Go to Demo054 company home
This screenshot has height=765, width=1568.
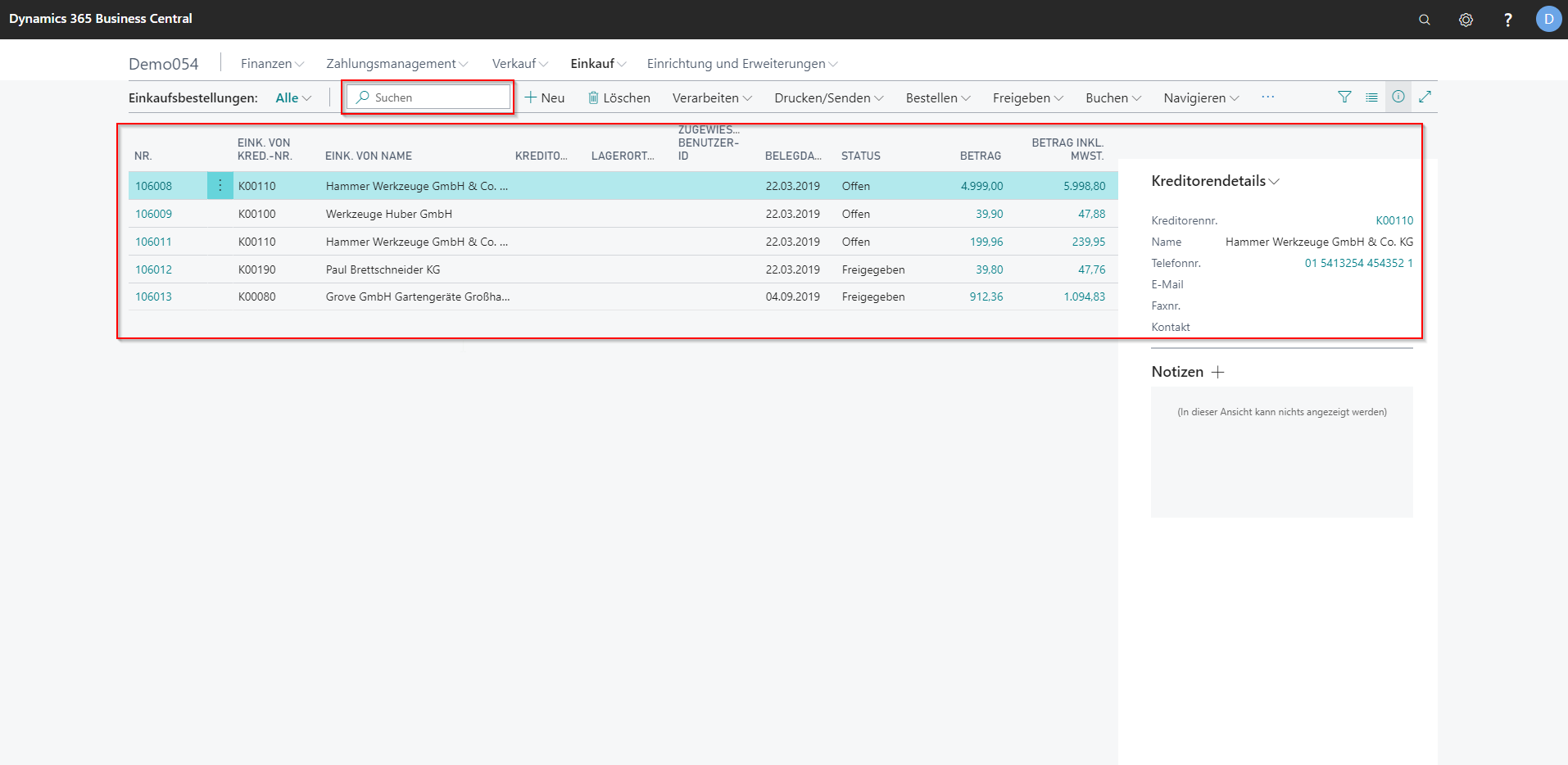click(163, 64)
